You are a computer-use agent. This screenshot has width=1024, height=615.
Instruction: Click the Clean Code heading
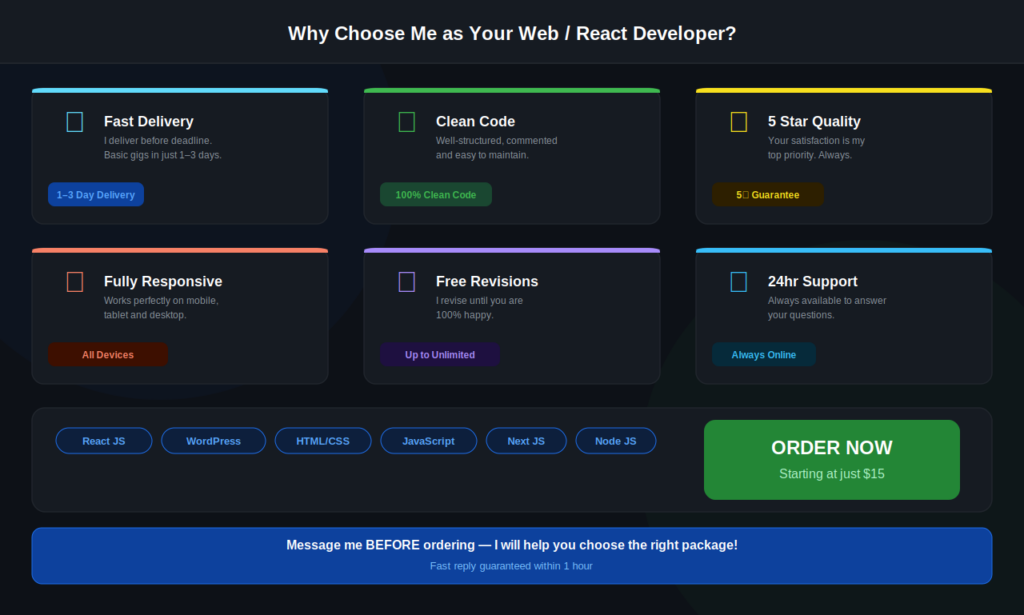[x=475, y=121]
